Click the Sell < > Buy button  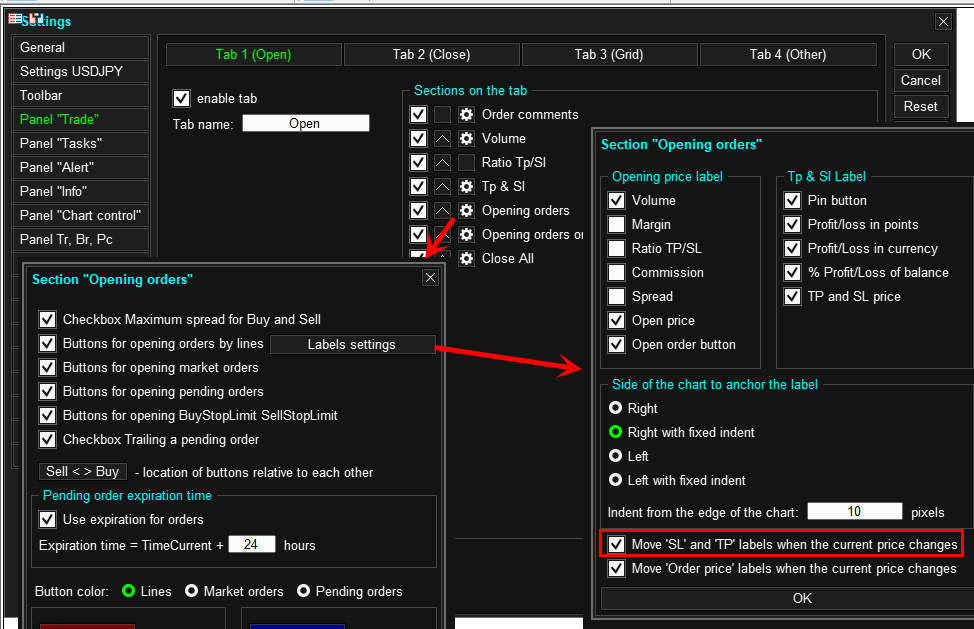pos(83,472)
